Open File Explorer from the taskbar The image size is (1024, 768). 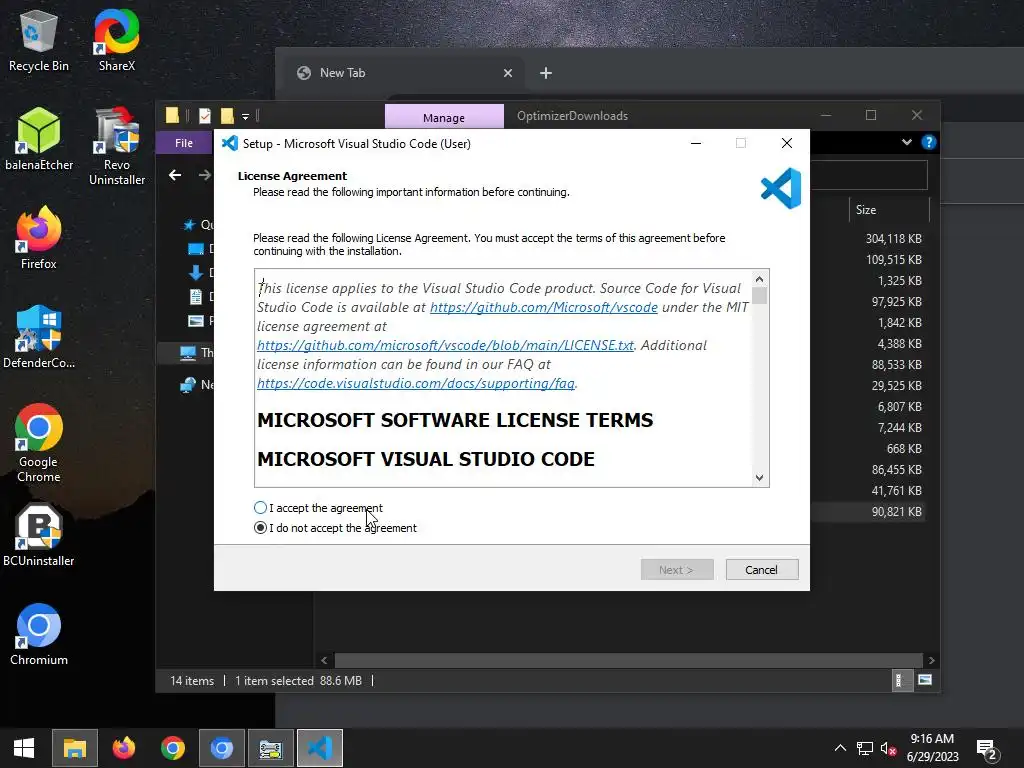(x=74, y=748)
